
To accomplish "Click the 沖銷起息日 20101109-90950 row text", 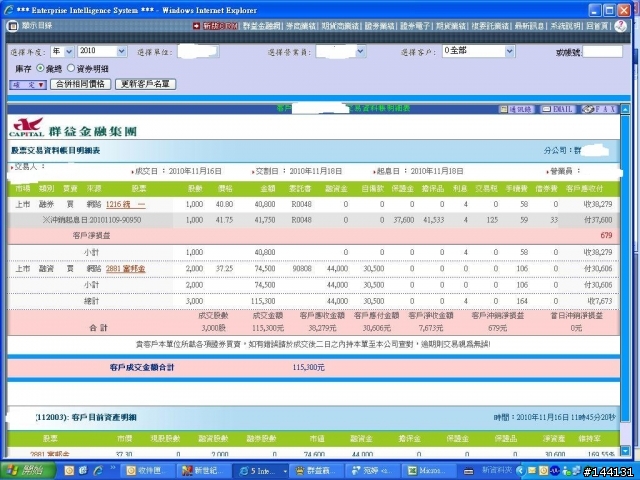I will (92, 220).
